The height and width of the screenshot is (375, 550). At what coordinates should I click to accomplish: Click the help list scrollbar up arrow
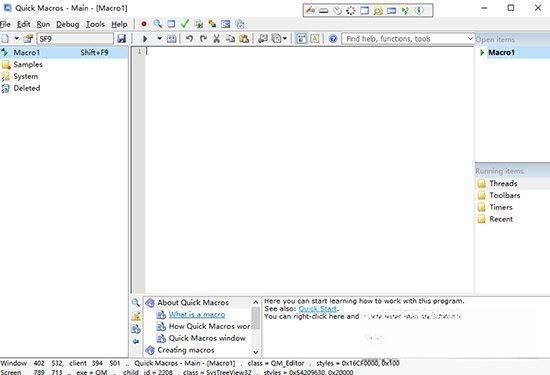pos(256,302)
